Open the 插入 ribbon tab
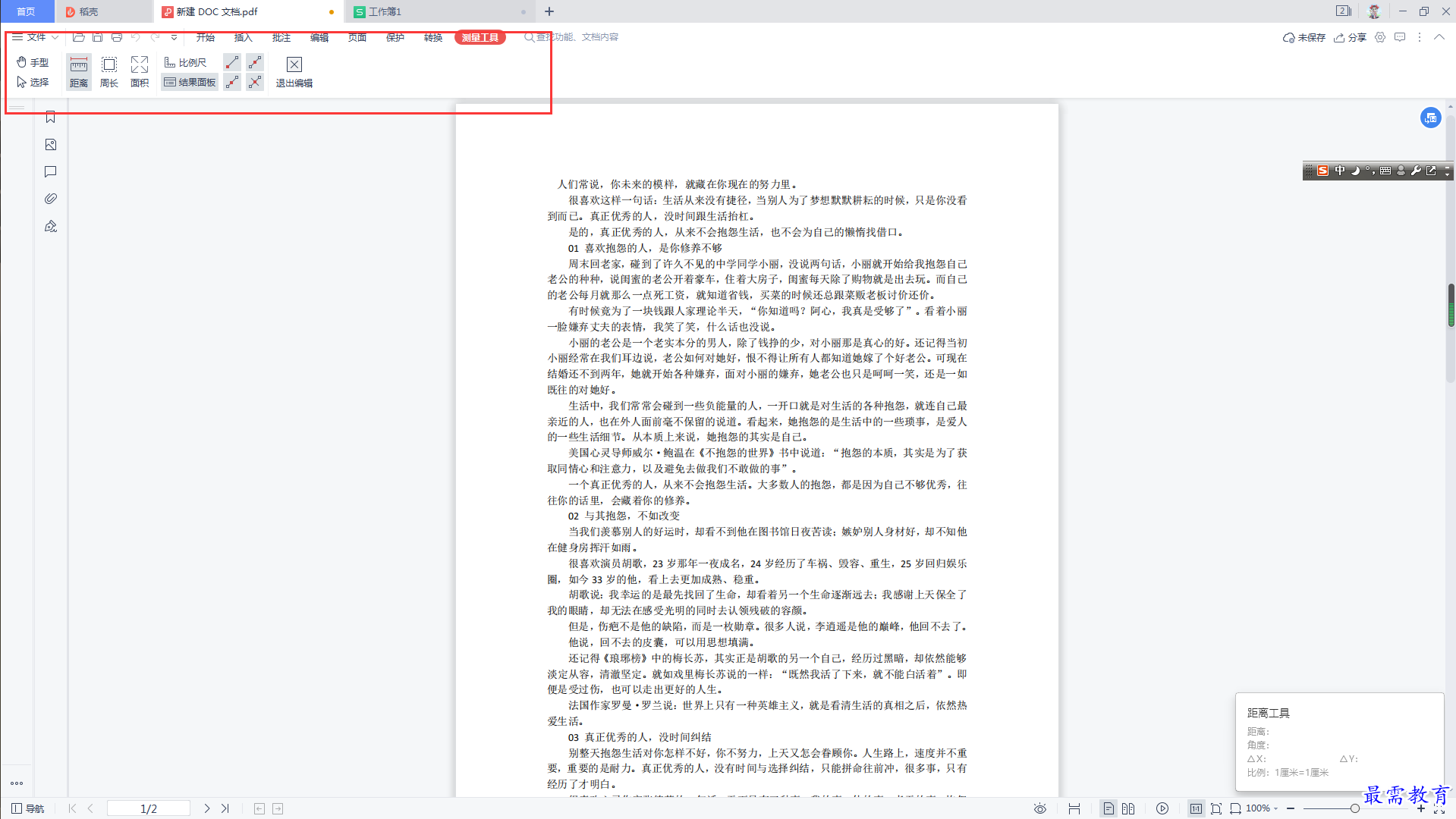This screenshot has height=819, width=1456. click(244, 37)
